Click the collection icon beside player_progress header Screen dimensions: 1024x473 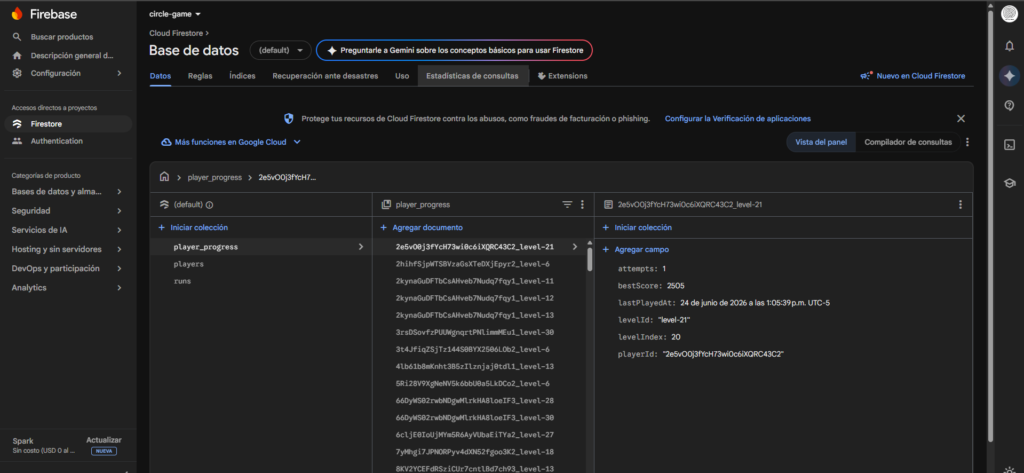[386, 204]
